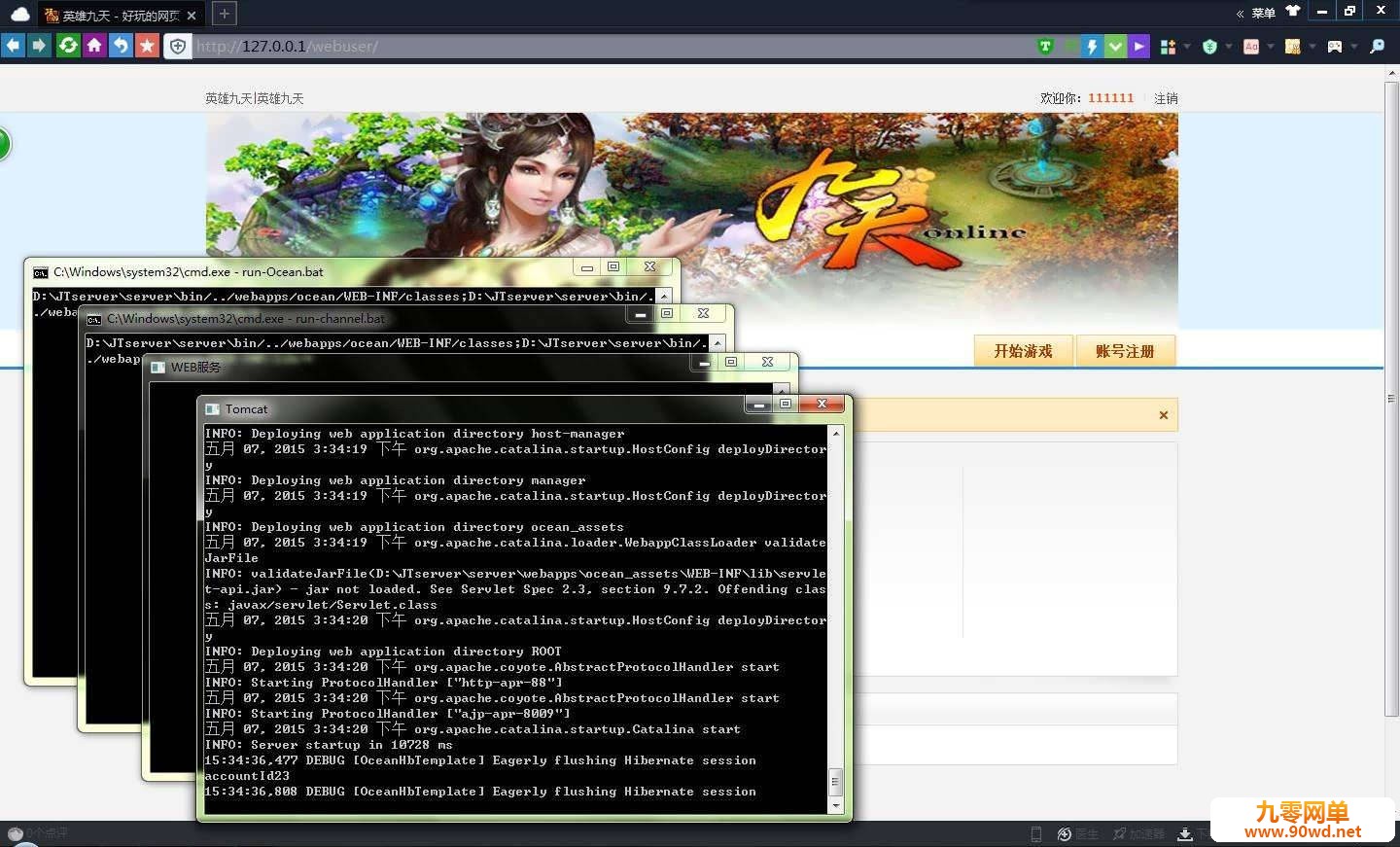The height and width of the screenshot is (847, 1400).
Task: Click the Tomcat console scroll-up arrow
Action: coord(835,433)
